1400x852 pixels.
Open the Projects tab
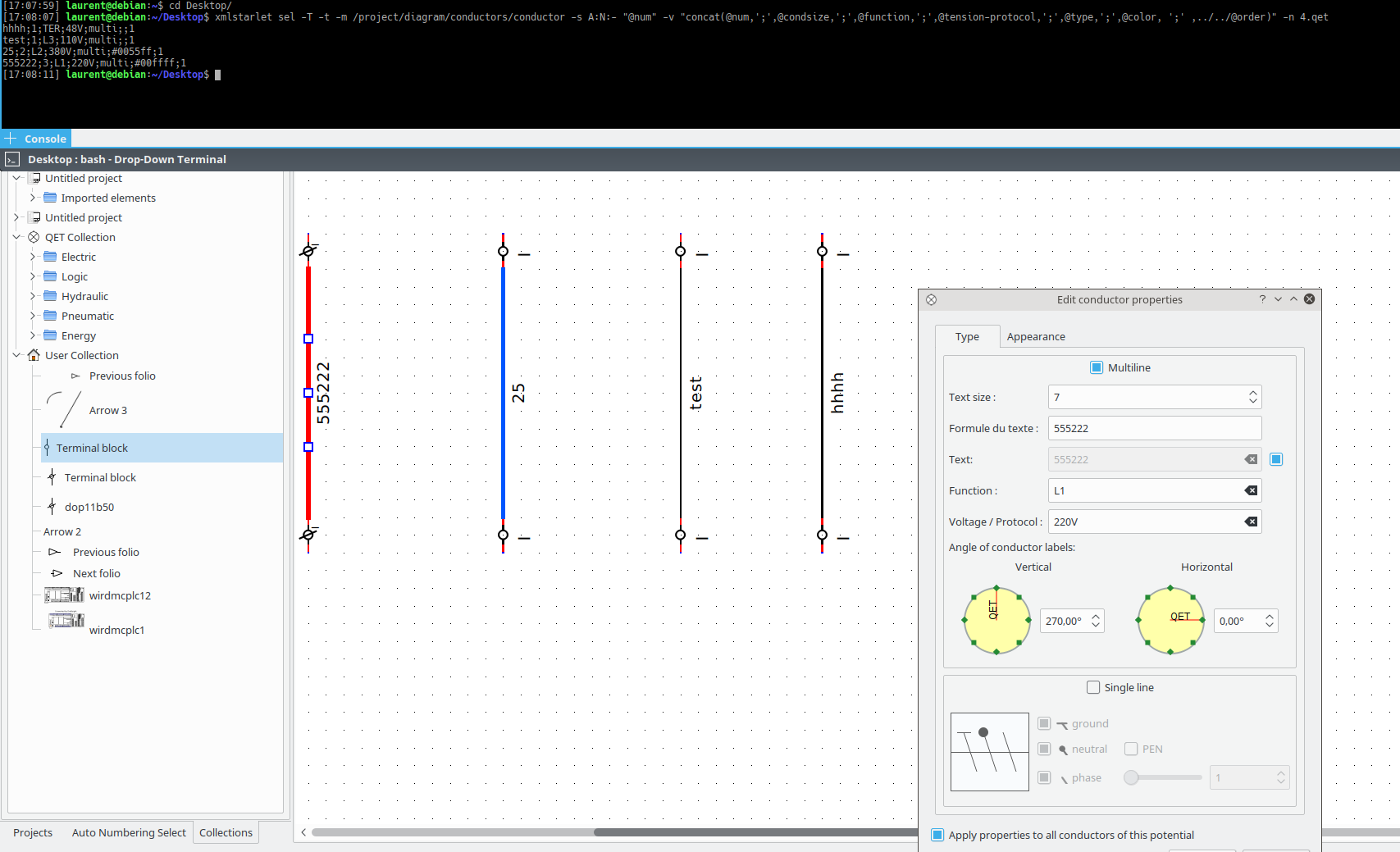33,832
